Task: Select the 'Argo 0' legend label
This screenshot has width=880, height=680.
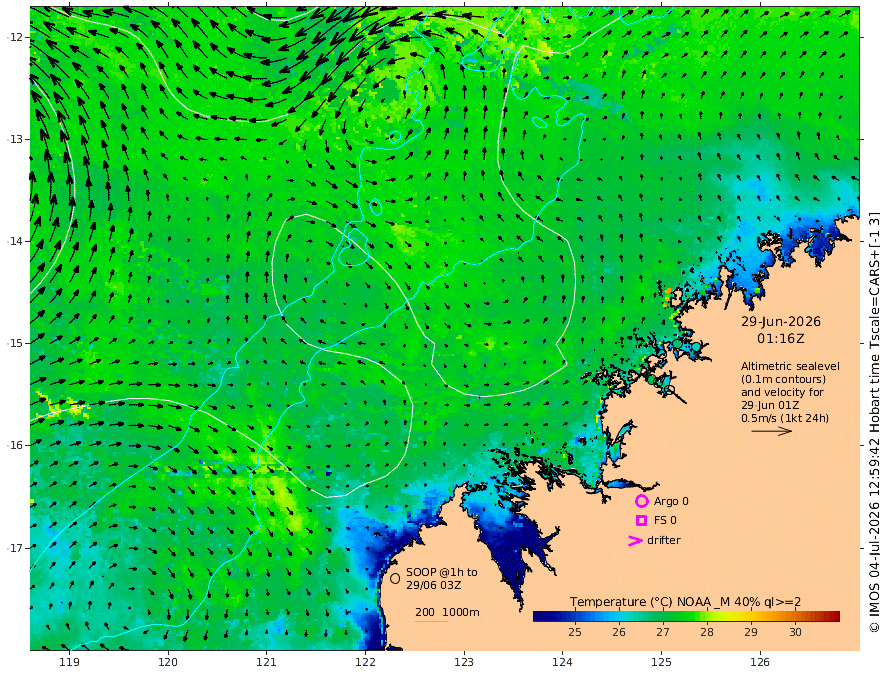Action: [x=671, y=501]
